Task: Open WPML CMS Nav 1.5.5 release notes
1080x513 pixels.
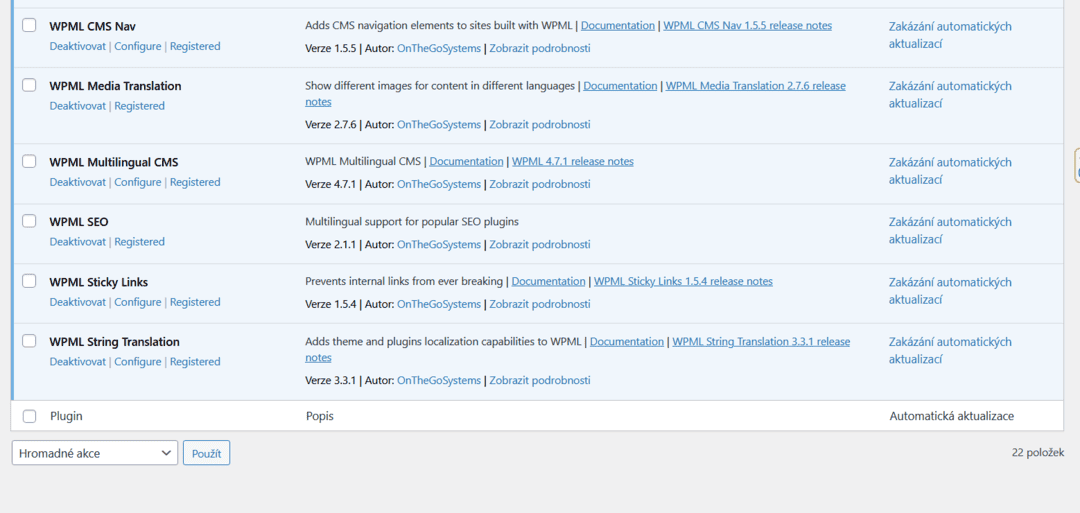Action: click(747, 25)
